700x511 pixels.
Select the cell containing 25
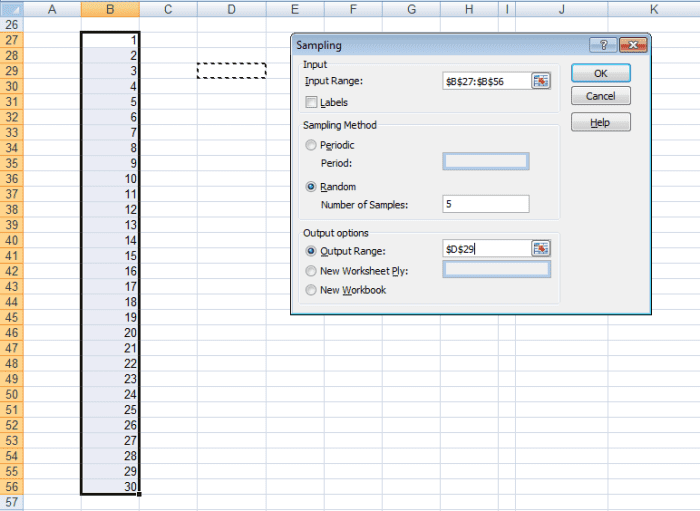tap(110, 410)
